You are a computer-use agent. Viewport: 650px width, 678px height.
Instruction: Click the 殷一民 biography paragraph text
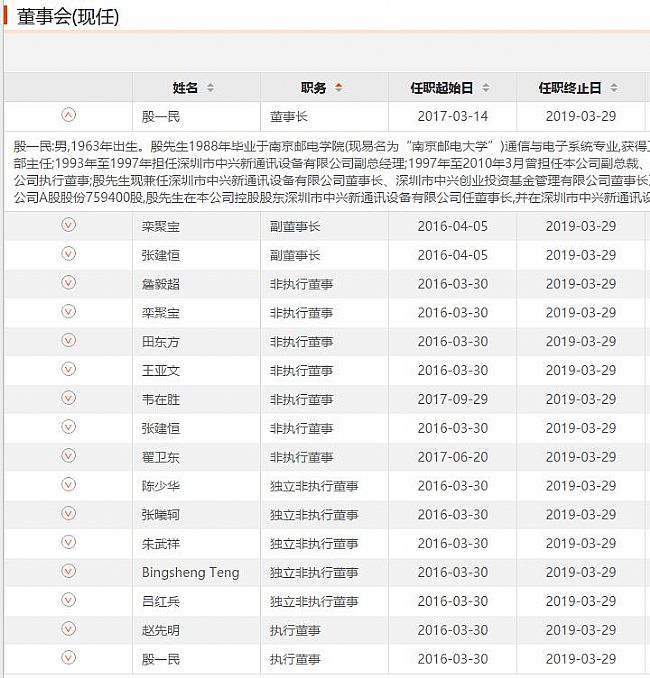[331, 172]
